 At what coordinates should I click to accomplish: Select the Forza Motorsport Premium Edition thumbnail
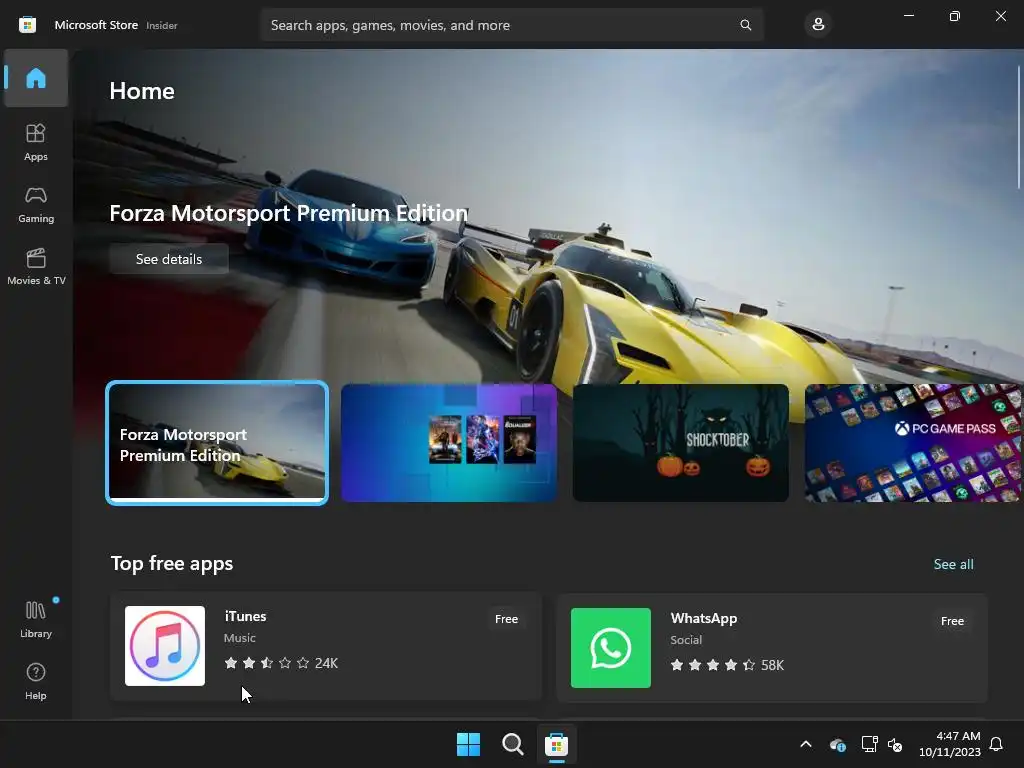tap(217, 443)
